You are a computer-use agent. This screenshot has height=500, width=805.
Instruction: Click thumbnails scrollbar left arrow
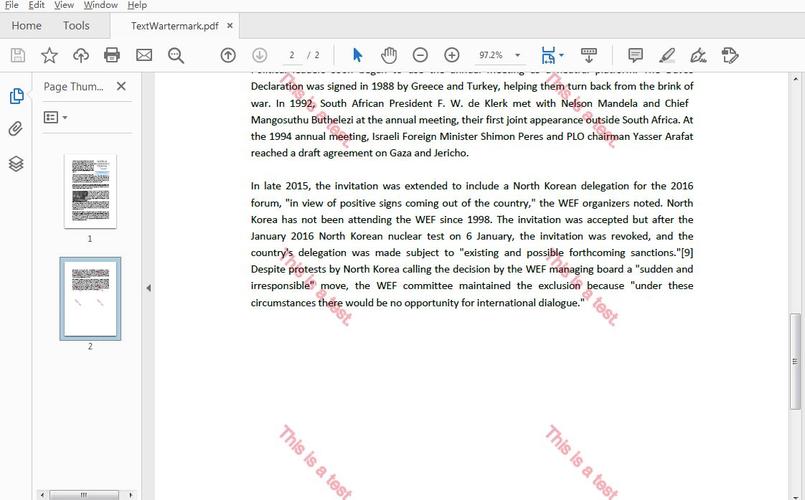click(42, 495)
